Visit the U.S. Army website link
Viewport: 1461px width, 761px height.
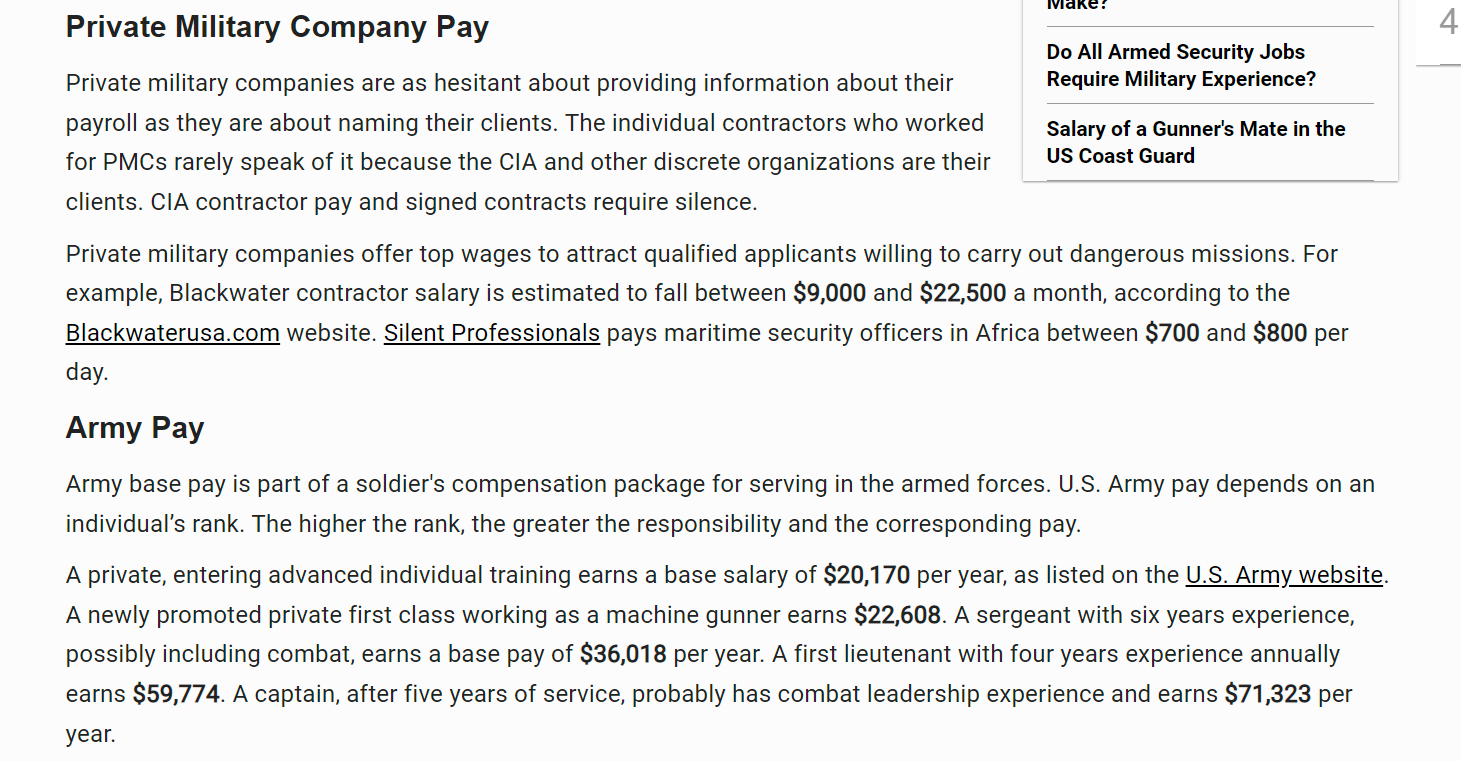[x=1284, y=575]
